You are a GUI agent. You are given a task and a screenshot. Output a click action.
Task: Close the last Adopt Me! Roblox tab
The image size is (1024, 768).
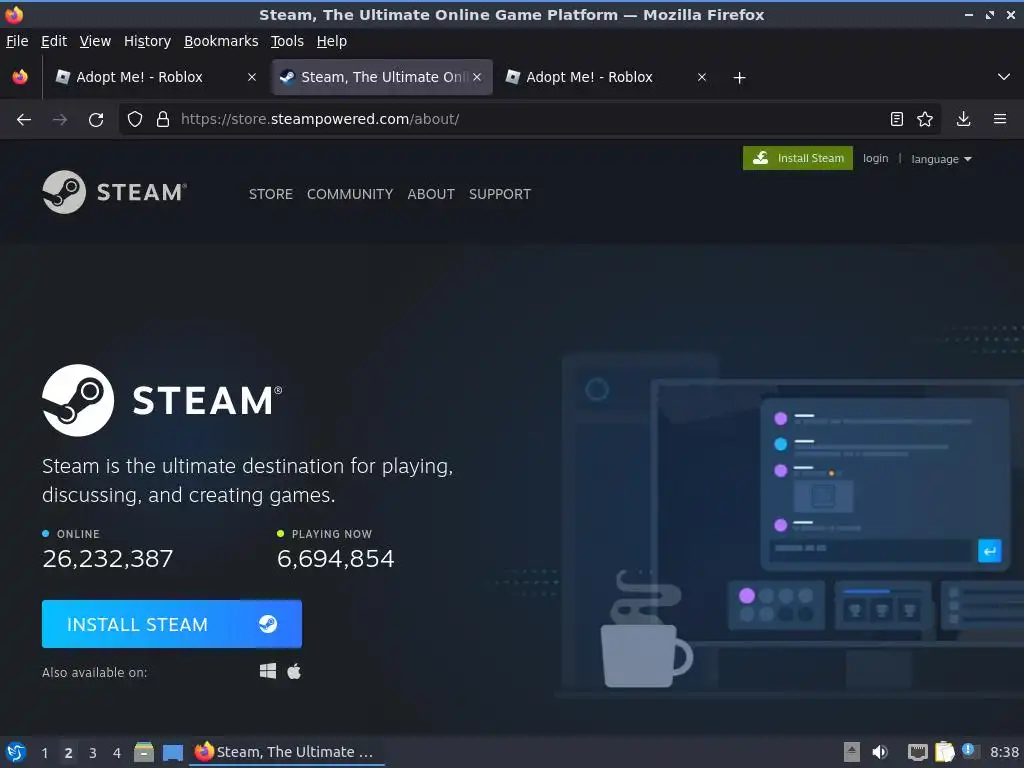(x=701, y=77)
